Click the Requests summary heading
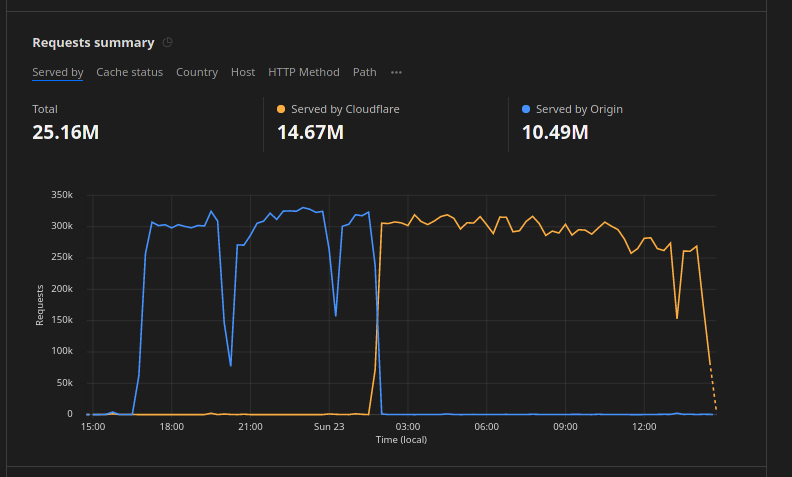The width and height of the screenshot is (792, 477). (x=93, y=42)
